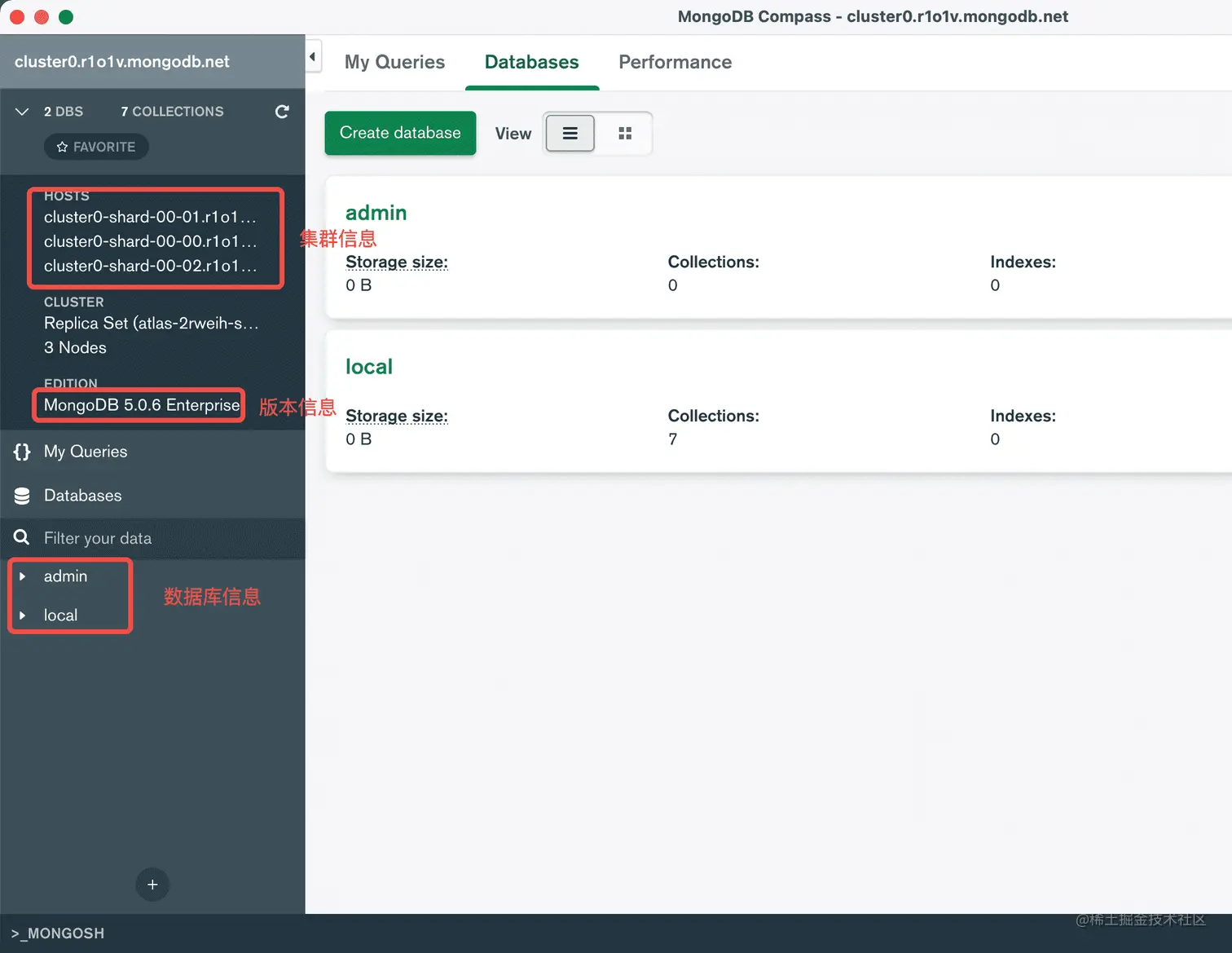Click MongoDB 5.0.6 Enterprise edition text
Screen dimensions: 1232x953
click(x=142, y=405)
